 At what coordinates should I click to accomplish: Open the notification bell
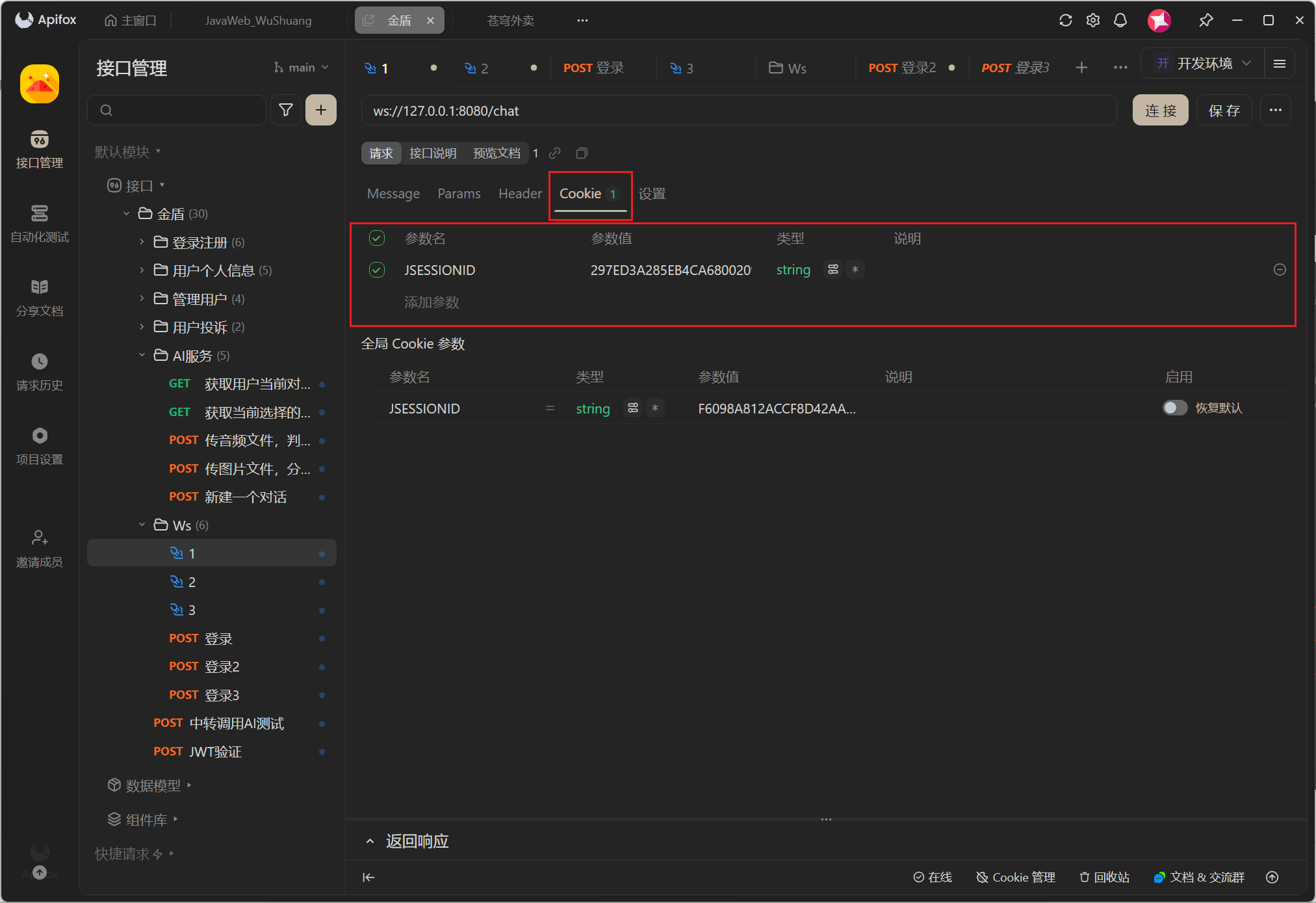(1120, 20)
